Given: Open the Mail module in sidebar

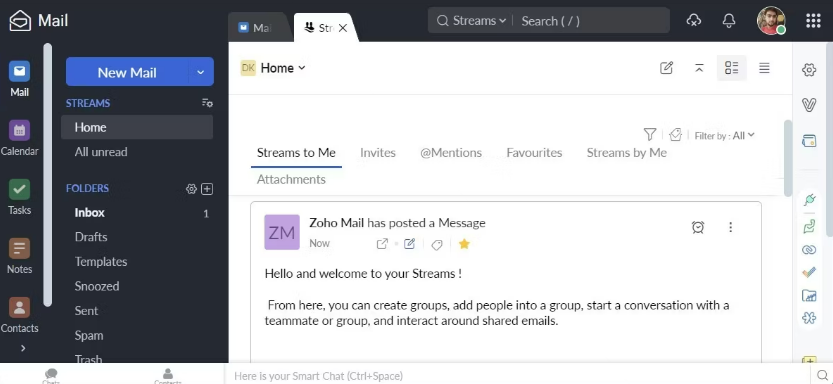Looking at the screenshot, I should click(19, 79).
